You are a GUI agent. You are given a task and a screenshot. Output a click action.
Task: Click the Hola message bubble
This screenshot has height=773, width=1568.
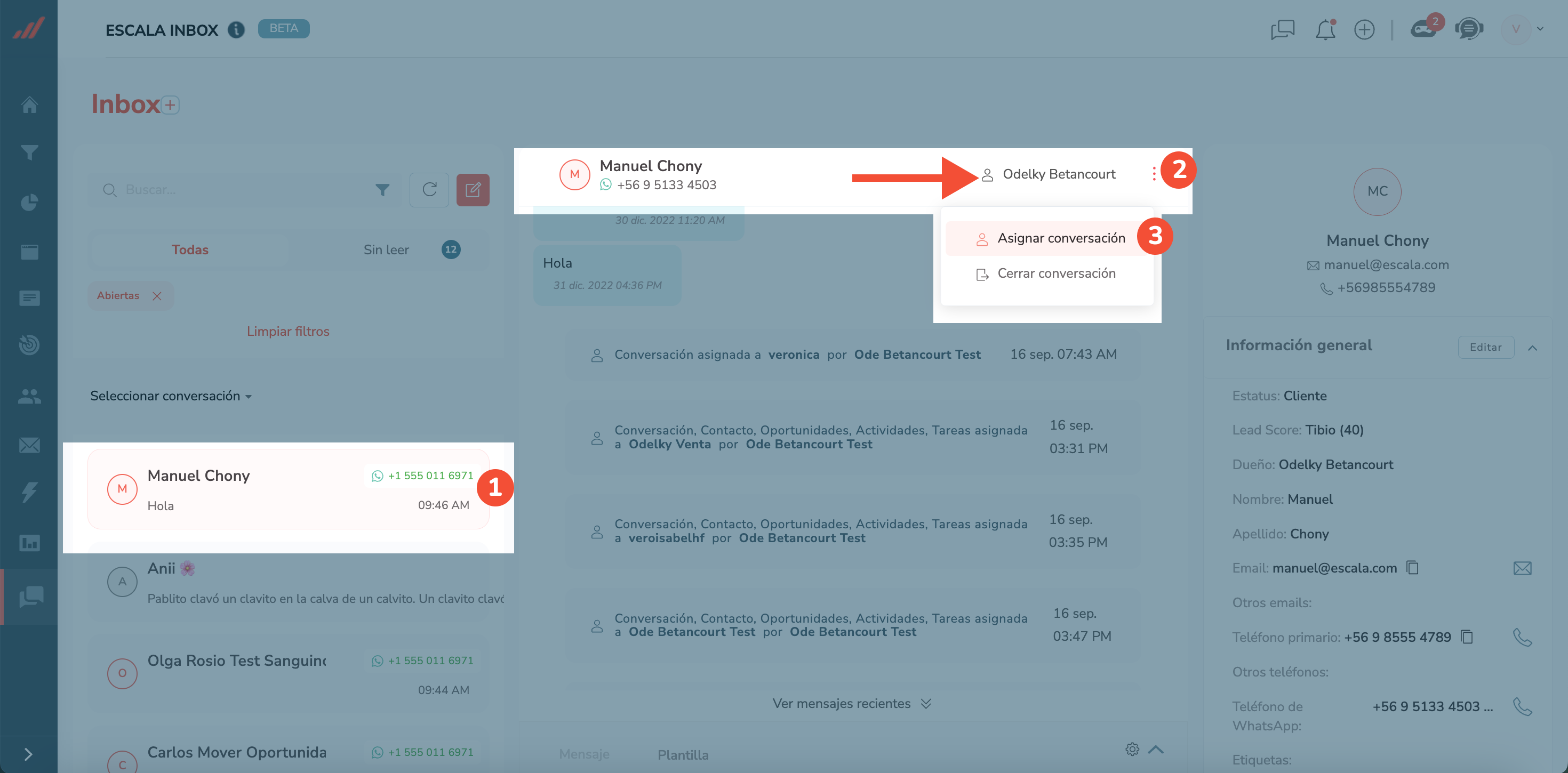pyautogui.click(x=607, y=275)
